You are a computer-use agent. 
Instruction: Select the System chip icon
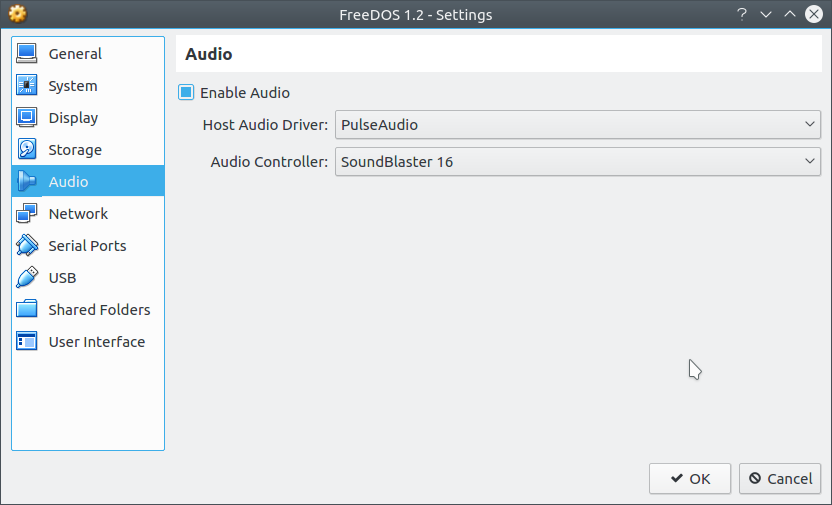[27, 85]
